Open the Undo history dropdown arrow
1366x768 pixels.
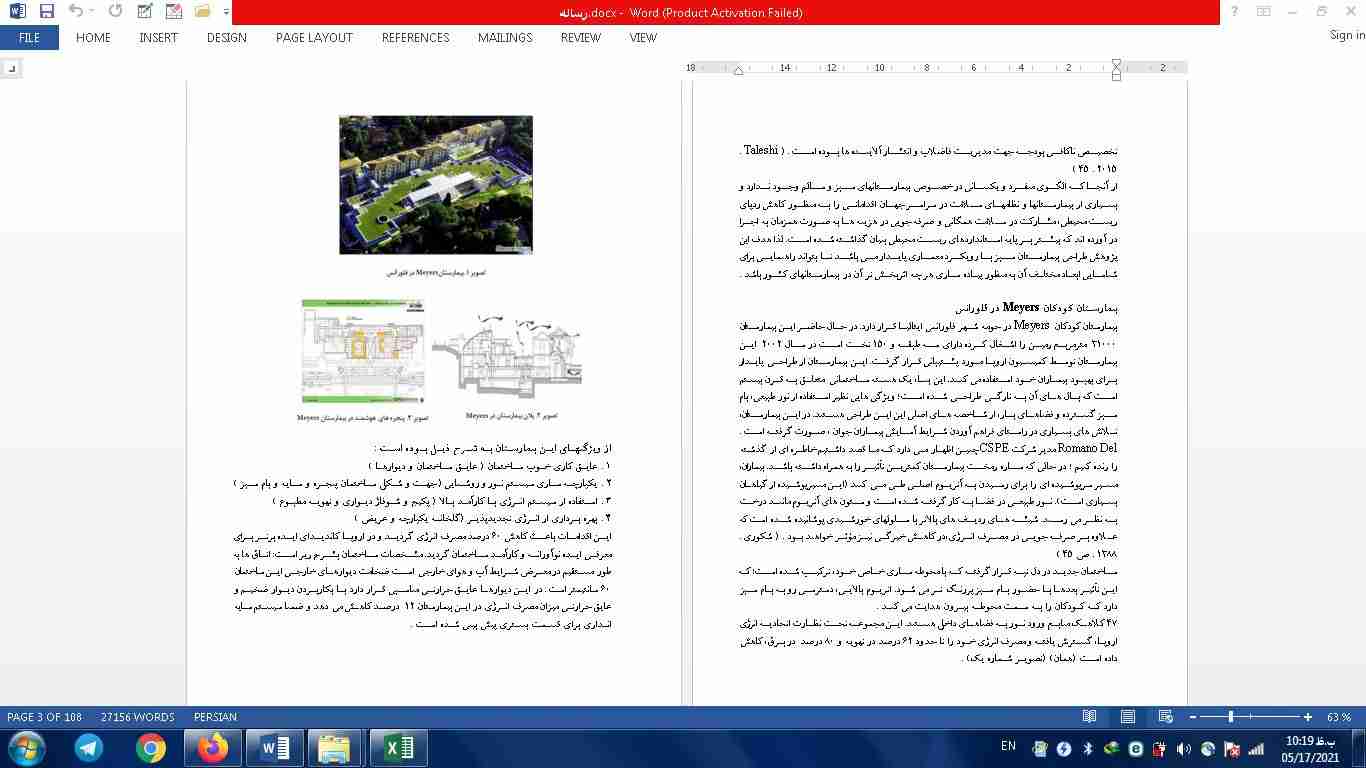(x=93, y=12)
